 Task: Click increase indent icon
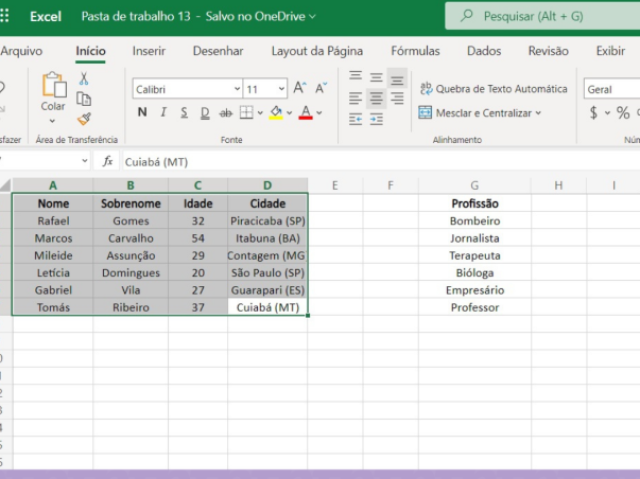pos(376,119)
